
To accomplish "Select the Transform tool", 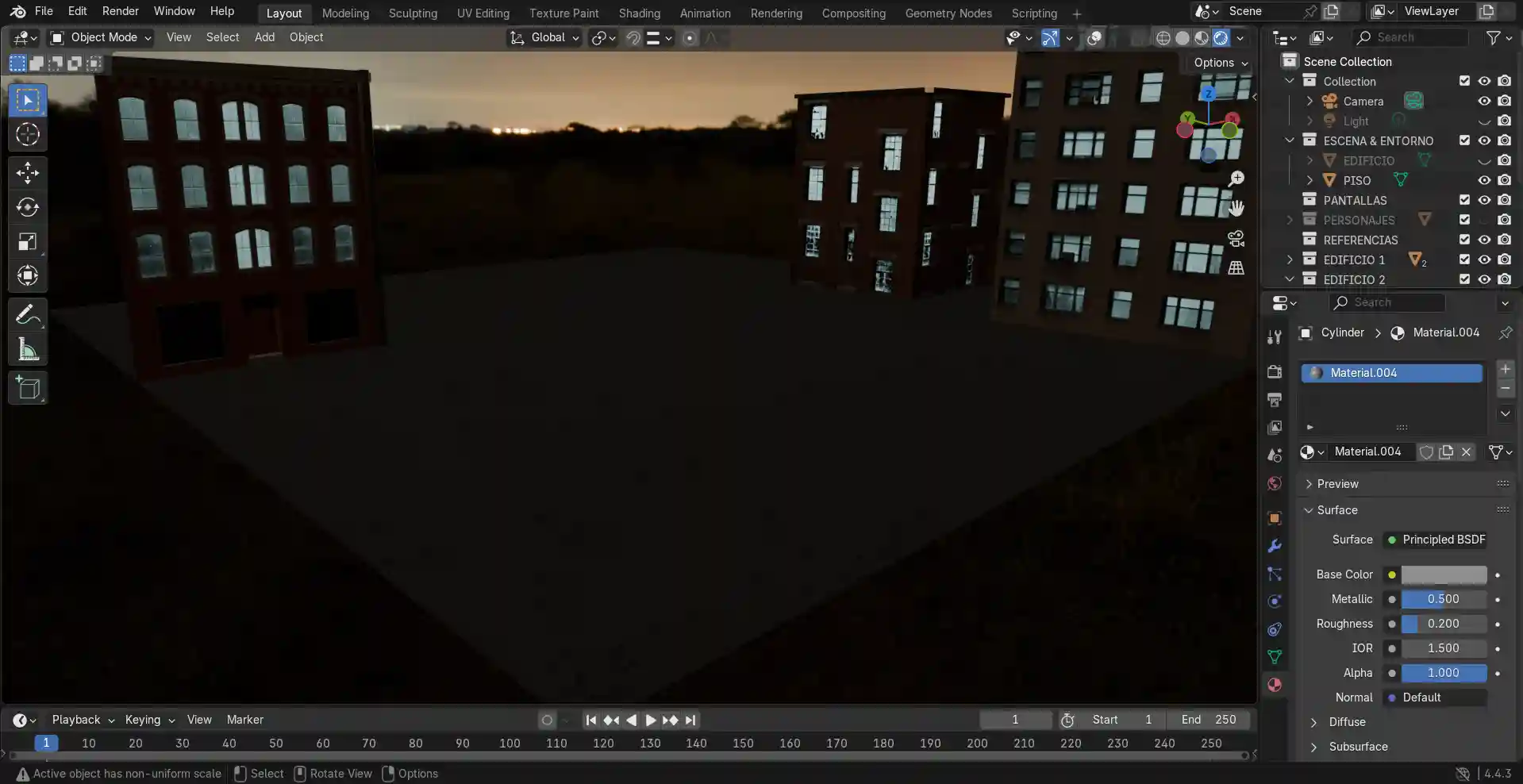I will point(28,276).
